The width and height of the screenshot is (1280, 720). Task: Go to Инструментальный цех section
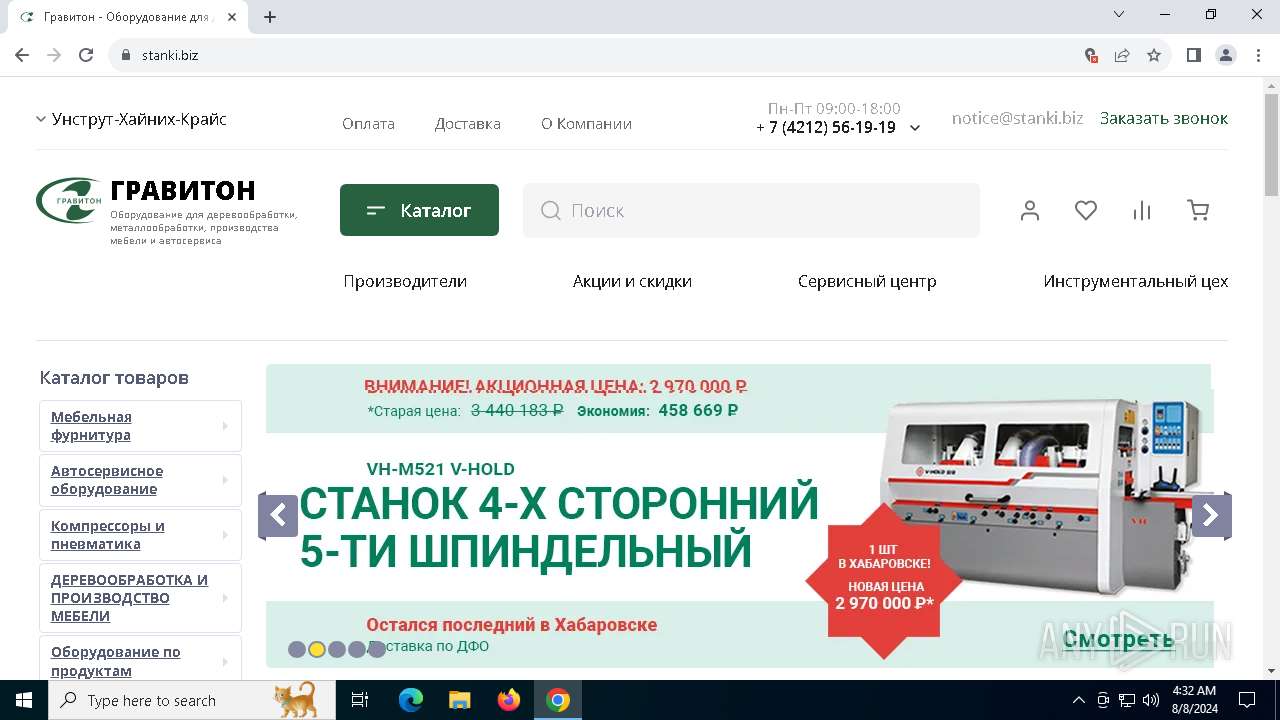pos(1135,281)
